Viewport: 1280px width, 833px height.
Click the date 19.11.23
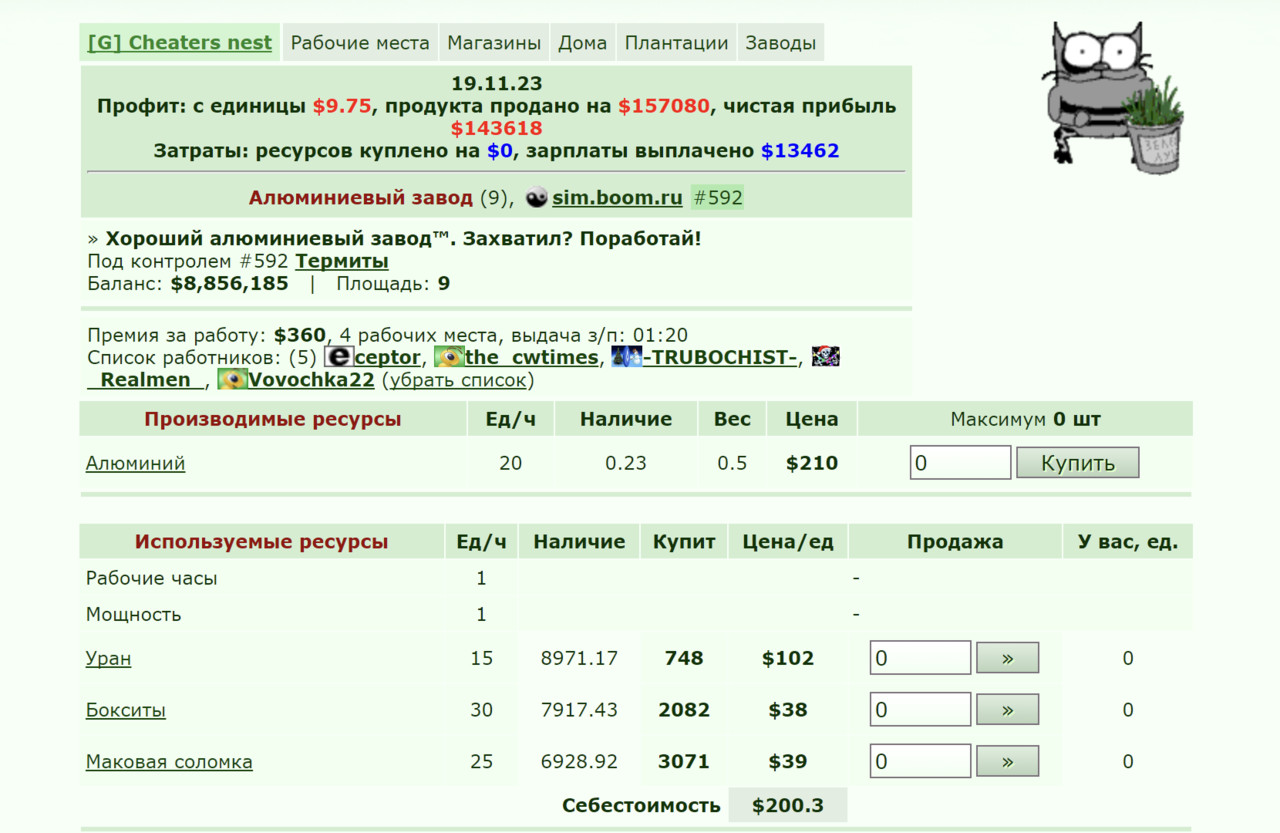pyautogui.click(x=496, y=84)
